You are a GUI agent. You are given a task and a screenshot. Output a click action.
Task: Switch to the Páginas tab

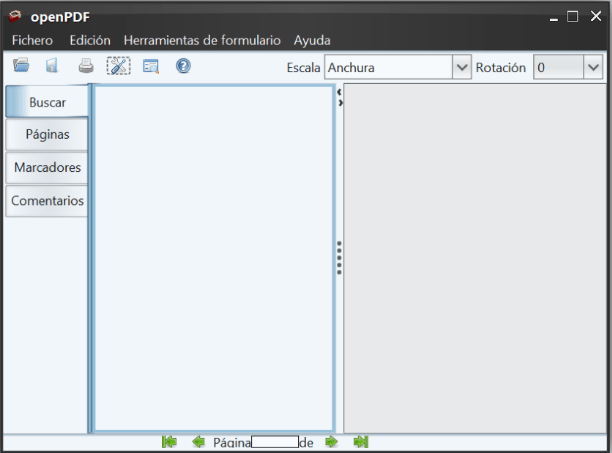[47, 135]
